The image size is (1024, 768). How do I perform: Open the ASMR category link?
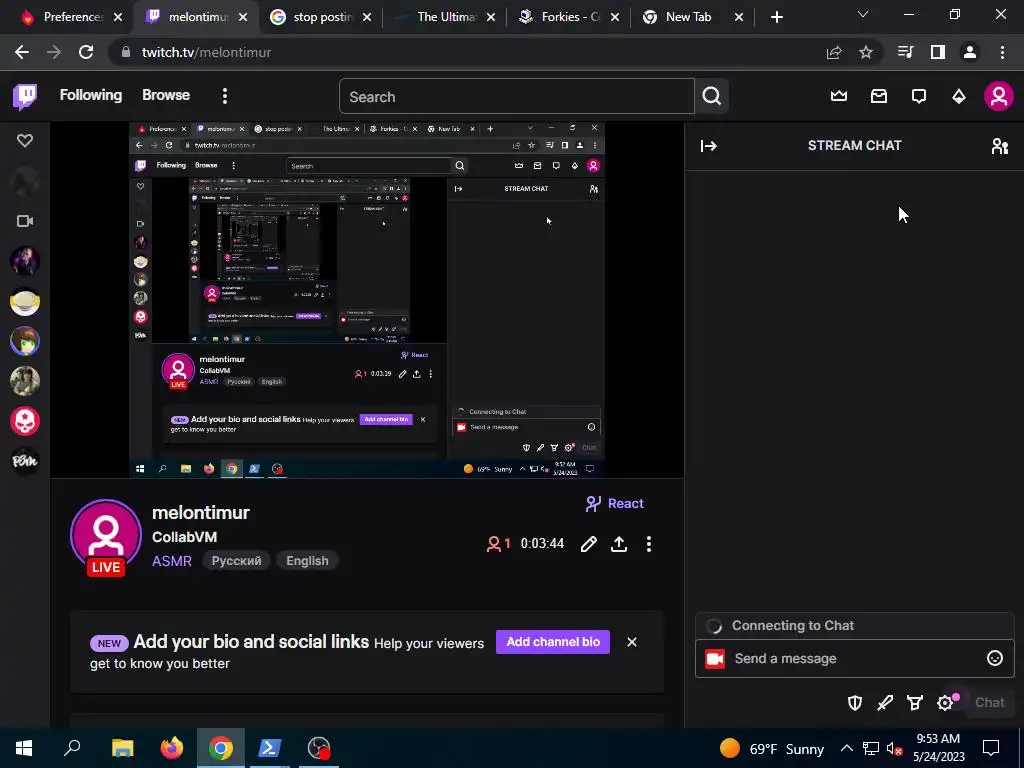pyautogui.click(x=172, y=561)
